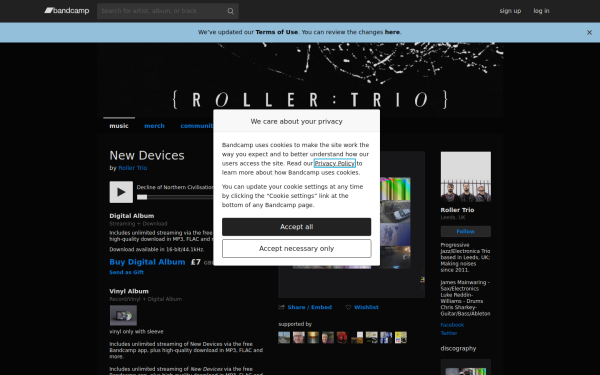
Task: Follow the 'here' link in the banner
Action: point(392,32)
